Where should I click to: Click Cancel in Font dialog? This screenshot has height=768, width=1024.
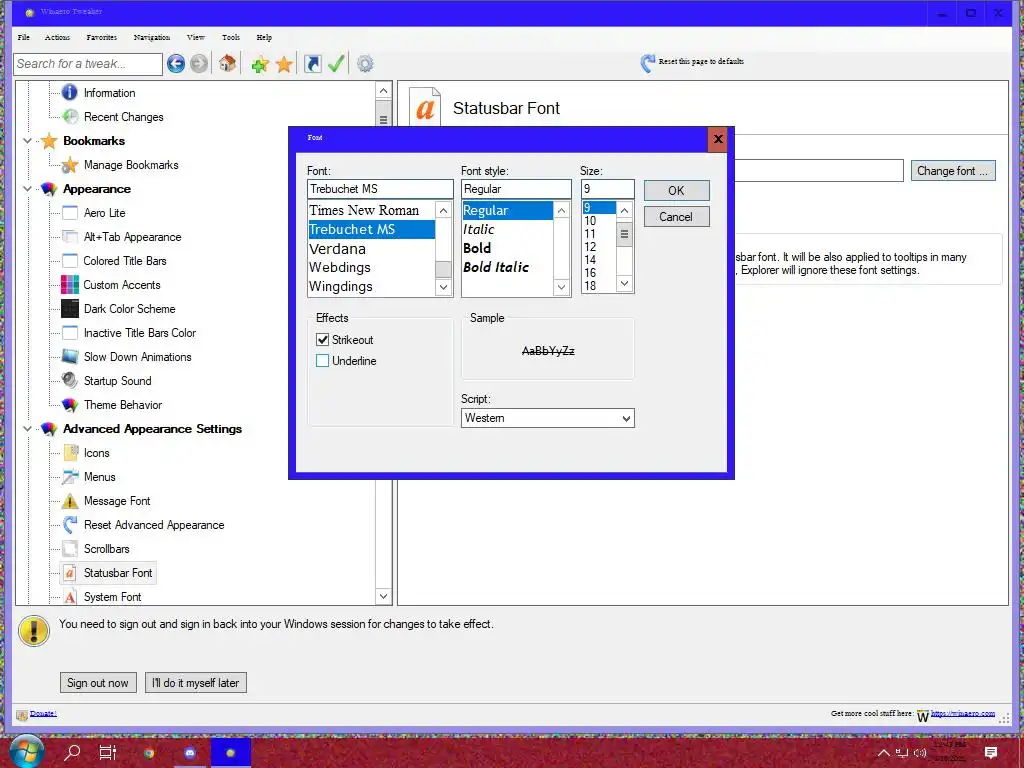point(677,217)
